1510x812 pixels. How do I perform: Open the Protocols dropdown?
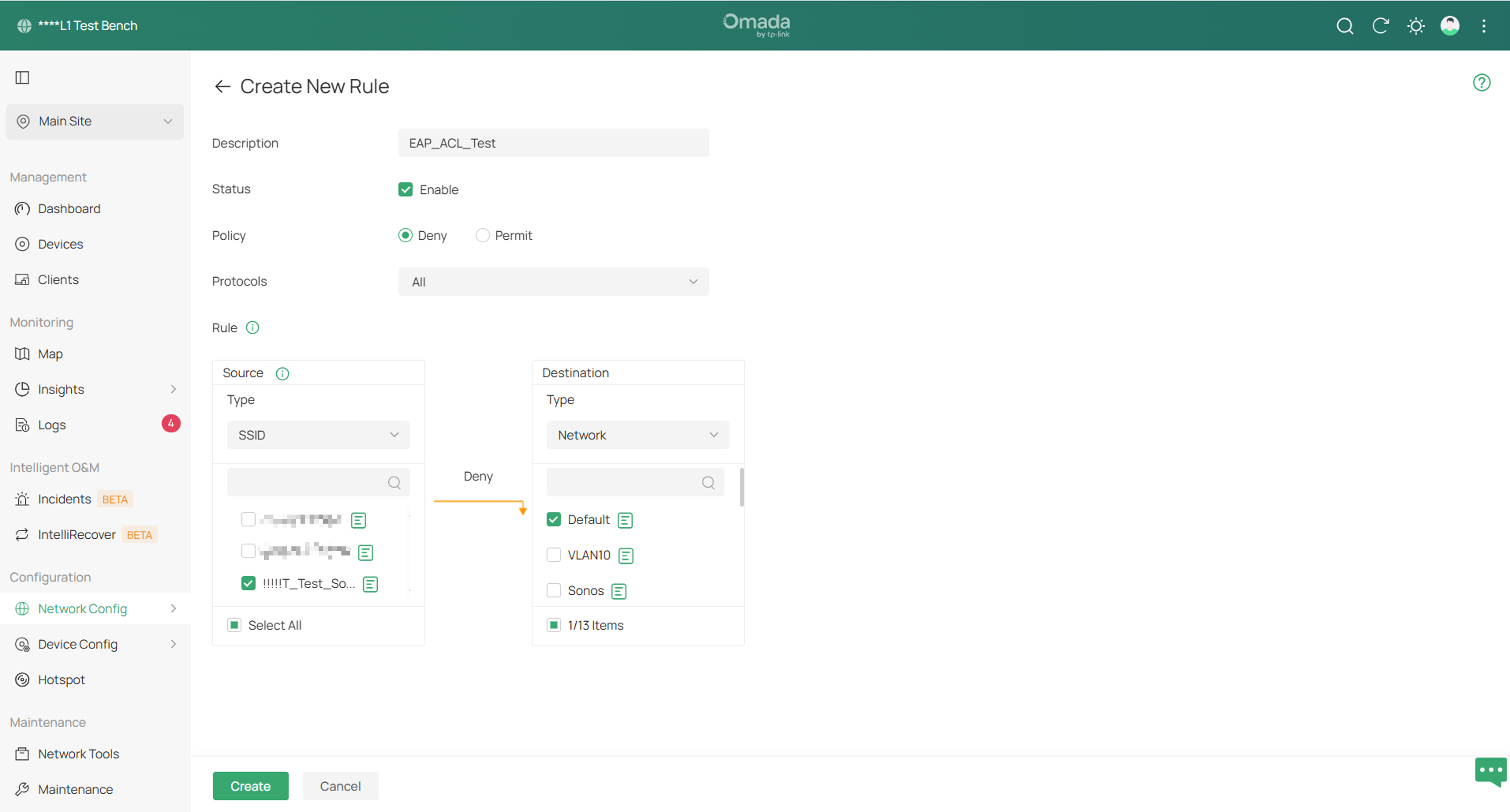point(553,282)
